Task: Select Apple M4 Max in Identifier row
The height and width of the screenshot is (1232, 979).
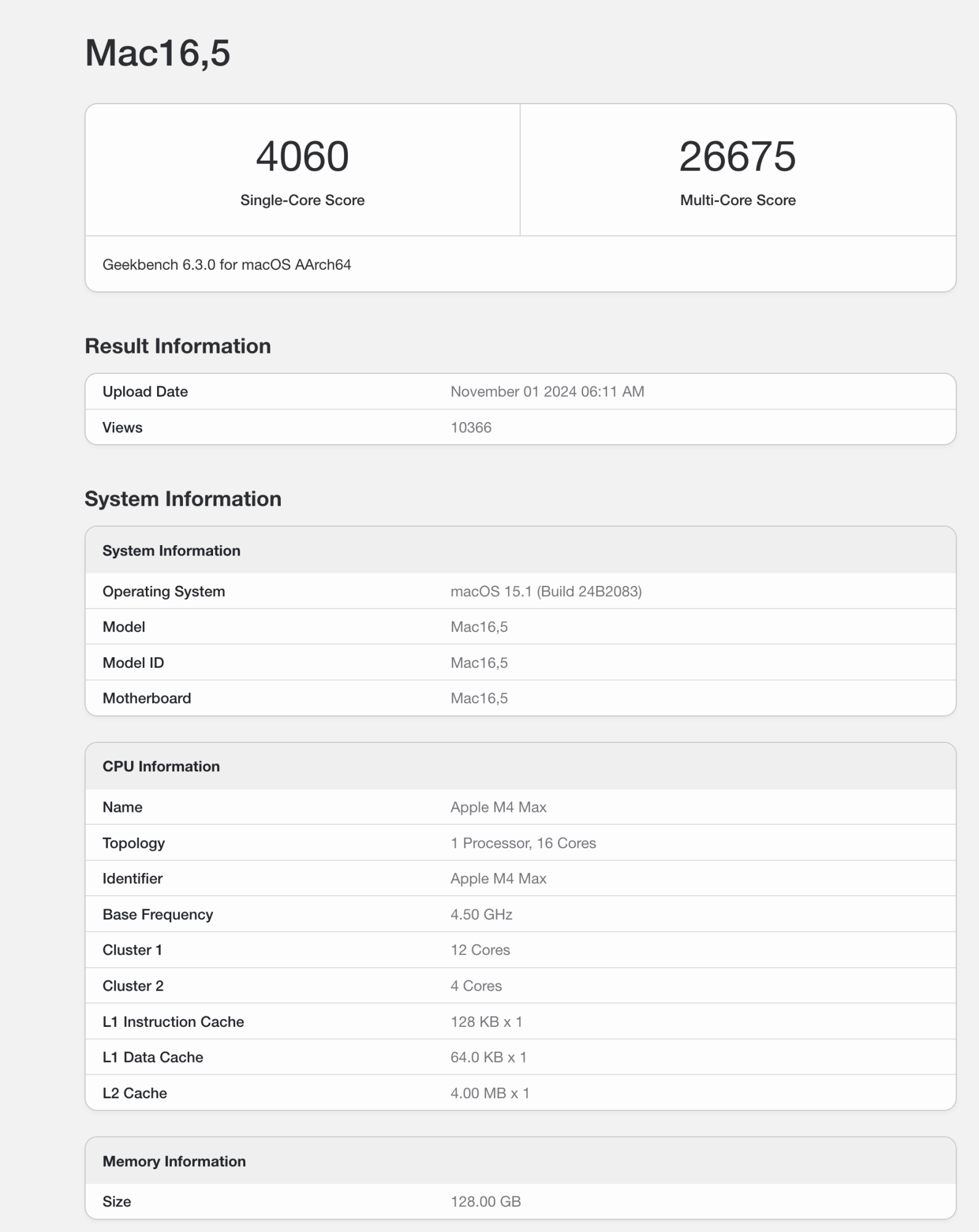Action: coord(499,879)
